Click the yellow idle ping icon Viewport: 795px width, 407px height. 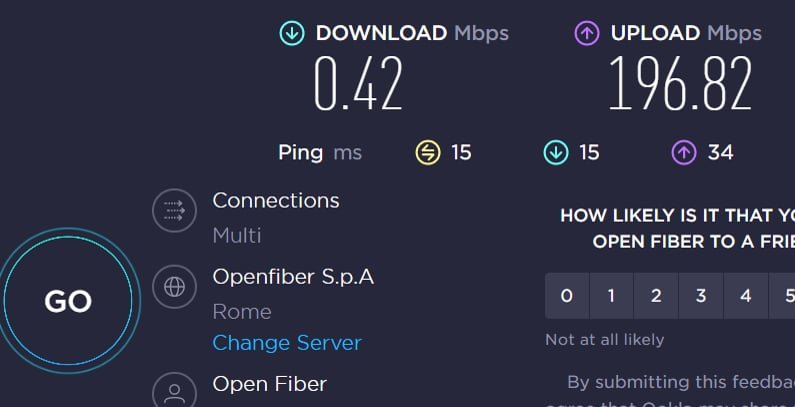click(x=428, y=152)
